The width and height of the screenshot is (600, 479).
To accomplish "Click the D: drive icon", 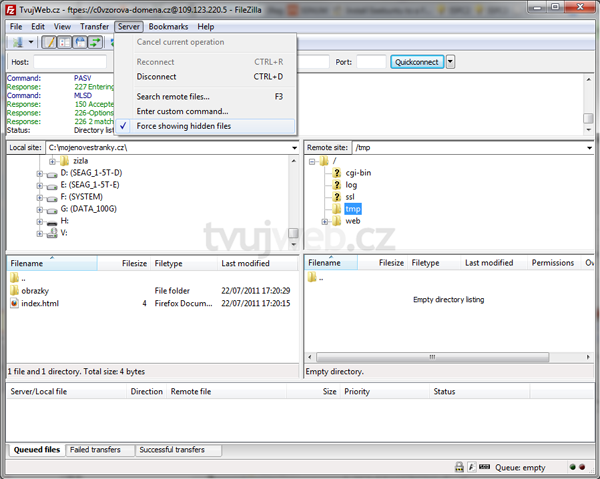I will (x=52, y=174).
